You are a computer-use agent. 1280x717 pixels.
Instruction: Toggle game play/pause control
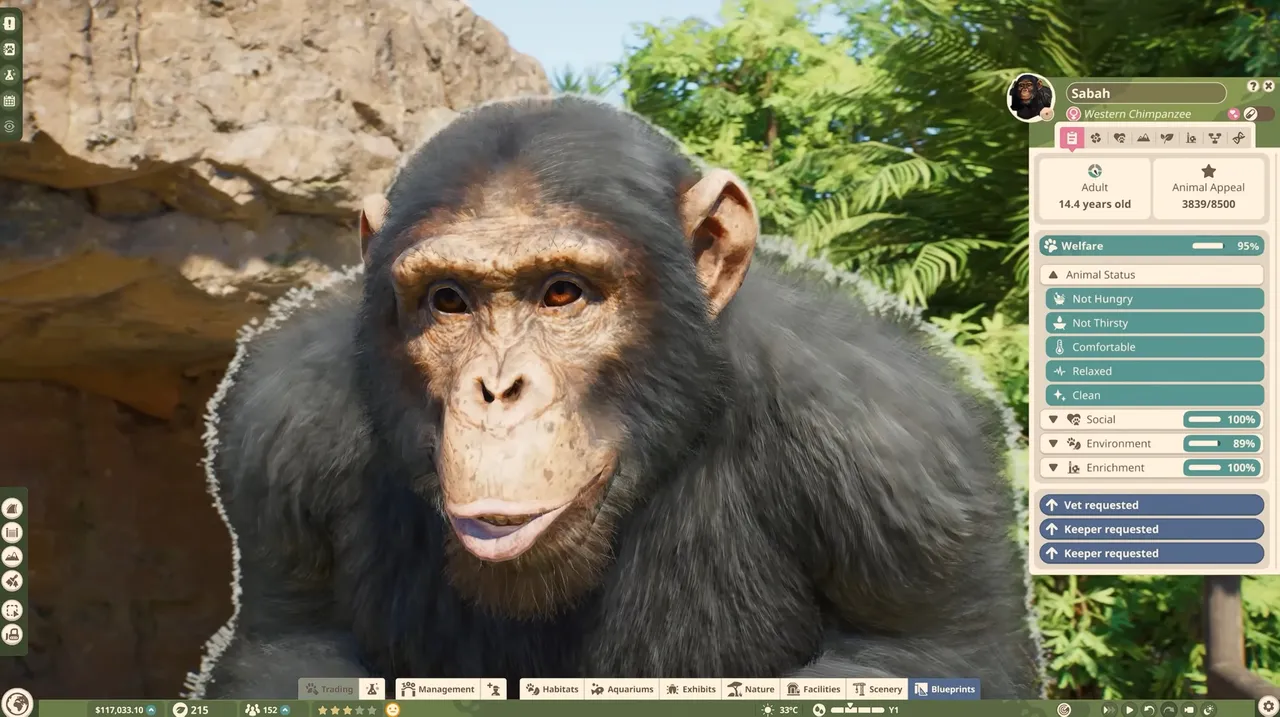click(x=1130, y=709)
